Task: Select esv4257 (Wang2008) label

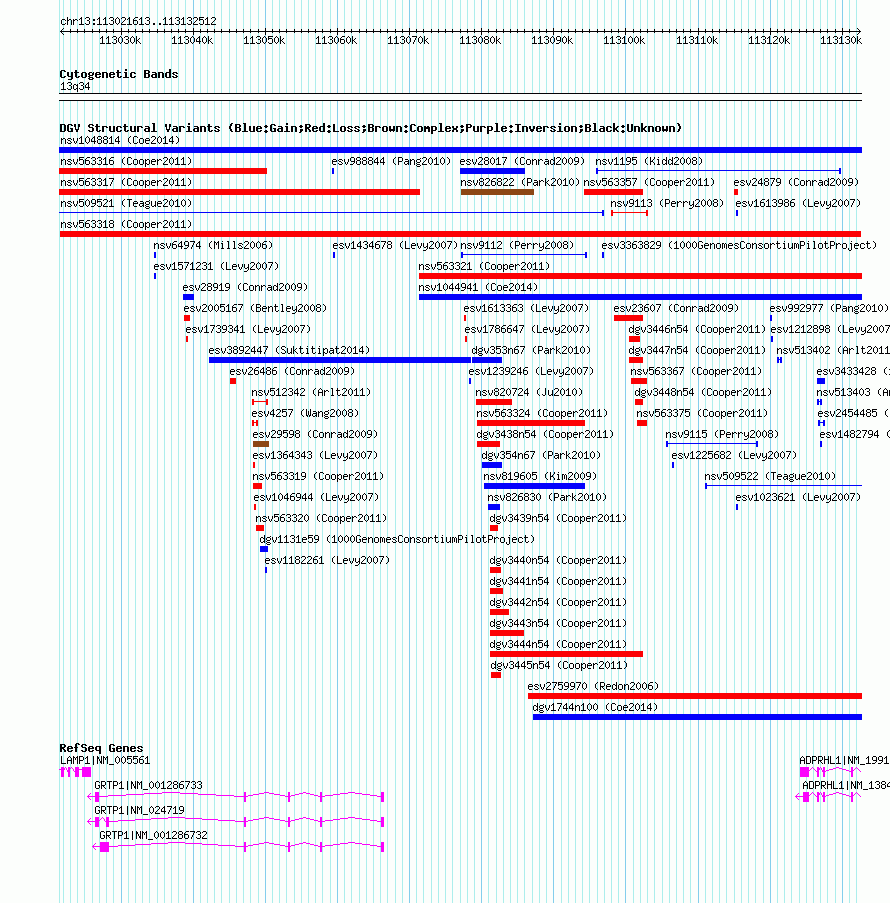Action: tap(305, 413)
